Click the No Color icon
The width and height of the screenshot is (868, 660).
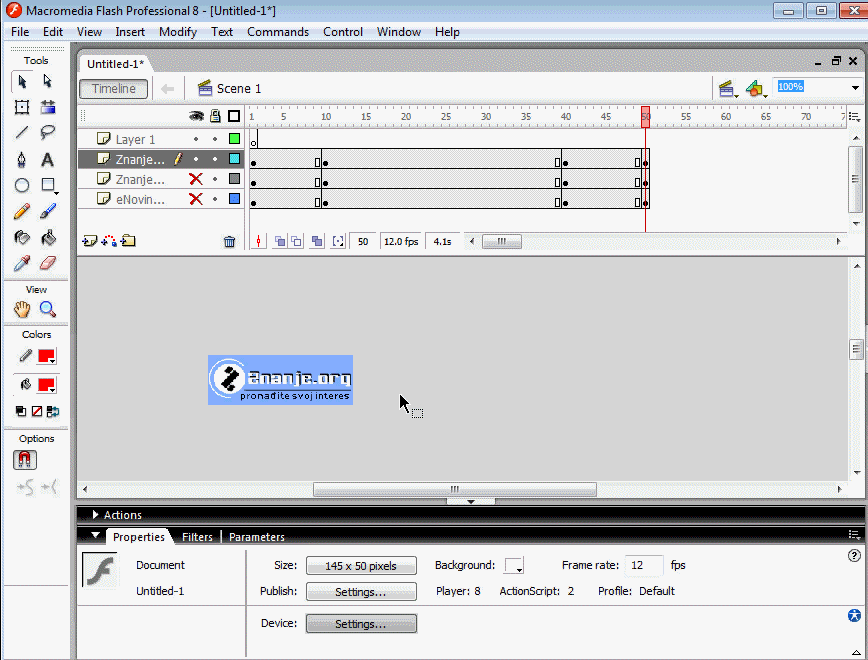(37, 411)
